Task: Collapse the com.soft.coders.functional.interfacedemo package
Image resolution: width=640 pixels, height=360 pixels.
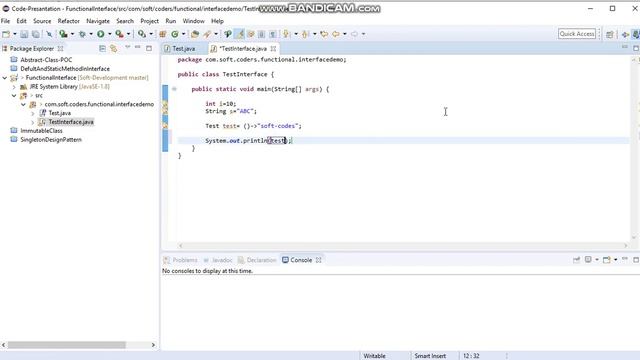Action: [x=23, y=104]
